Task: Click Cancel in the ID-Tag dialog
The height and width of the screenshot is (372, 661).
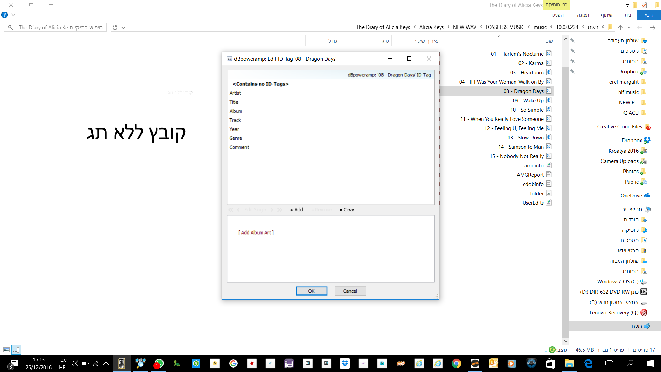Action: (x=350, y=291)
